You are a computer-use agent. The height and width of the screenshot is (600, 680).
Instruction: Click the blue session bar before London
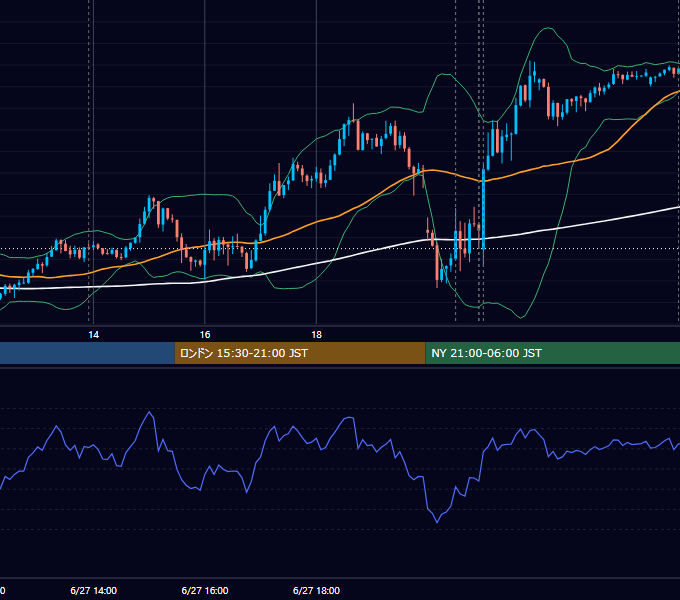(x=87, y=353)
